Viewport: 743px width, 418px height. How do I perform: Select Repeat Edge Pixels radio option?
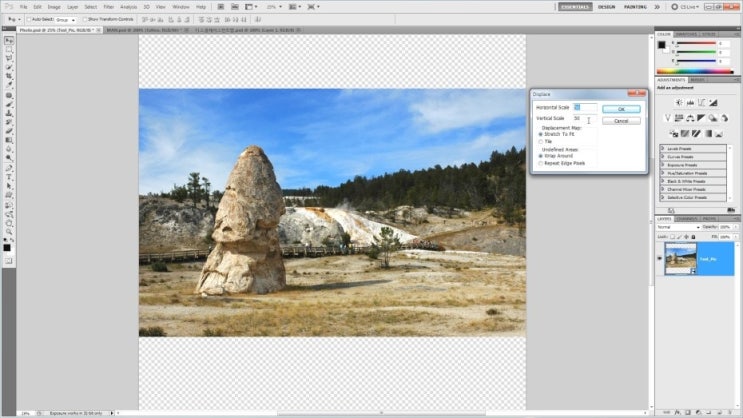[x=541, y=164]
